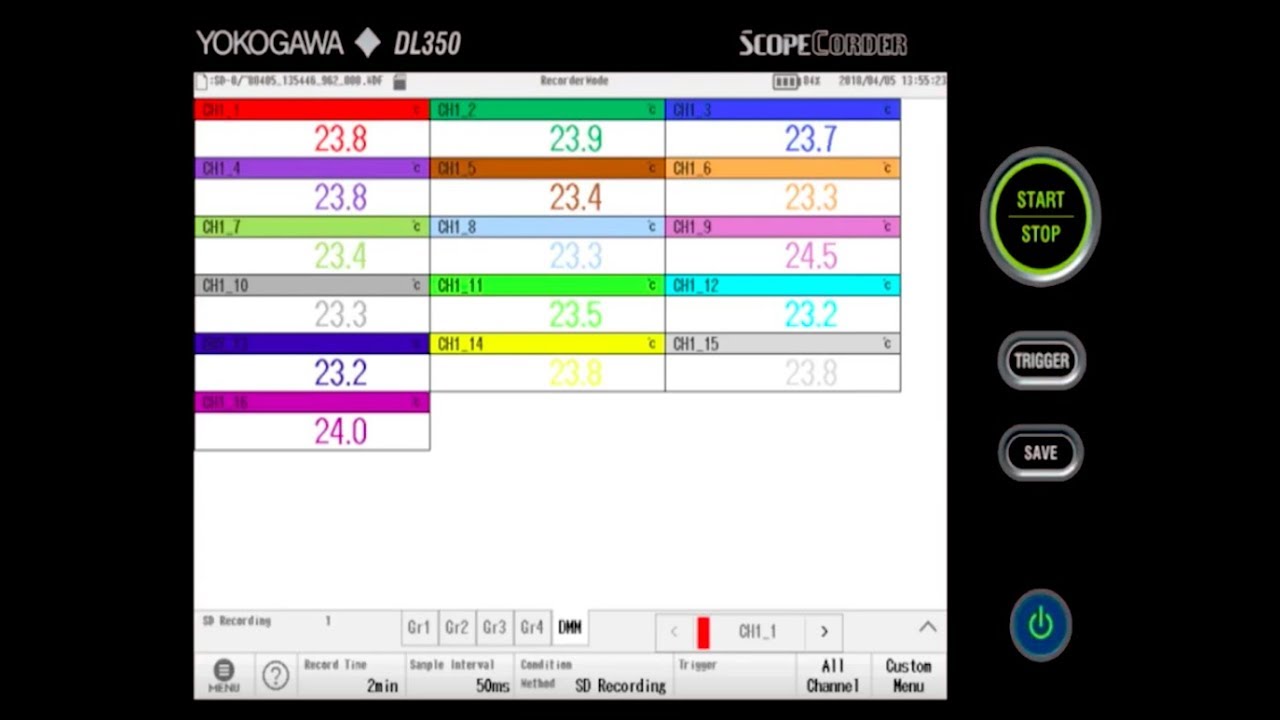Open the help question mark icon
This screenshot has height=720, width=1280.
[x=276, y=676]
